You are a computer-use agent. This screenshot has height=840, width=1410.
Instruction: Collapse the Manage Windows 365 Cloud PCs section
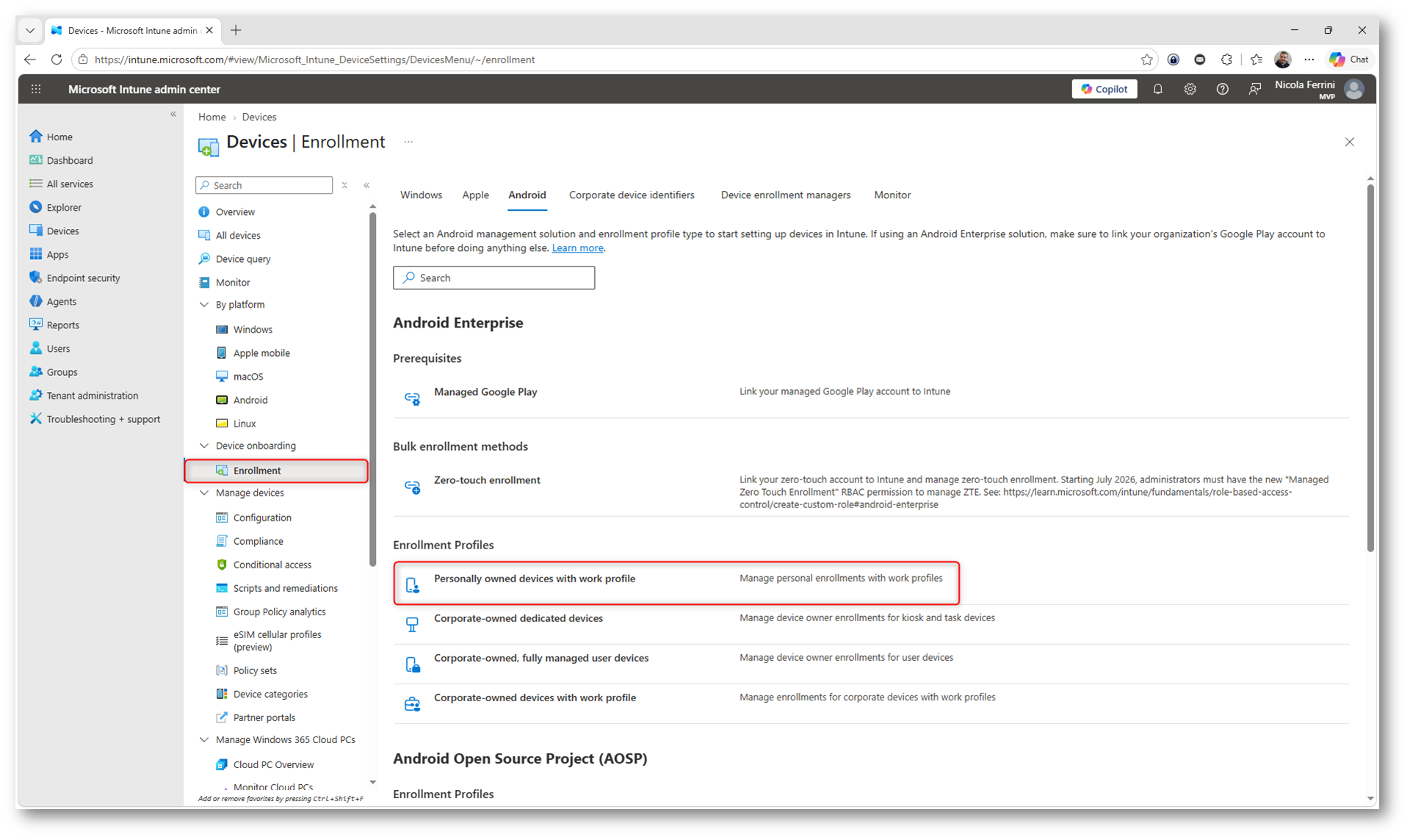(x=204, y=739)
